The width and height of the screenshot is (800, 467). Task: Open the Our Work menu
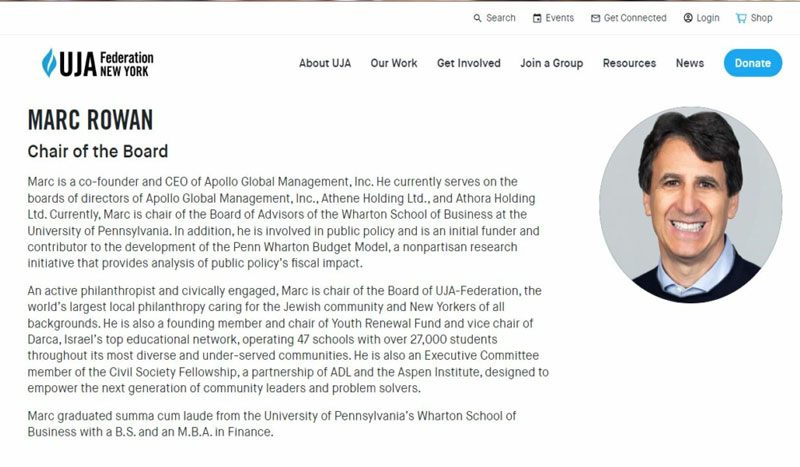(x=394, y=63)
